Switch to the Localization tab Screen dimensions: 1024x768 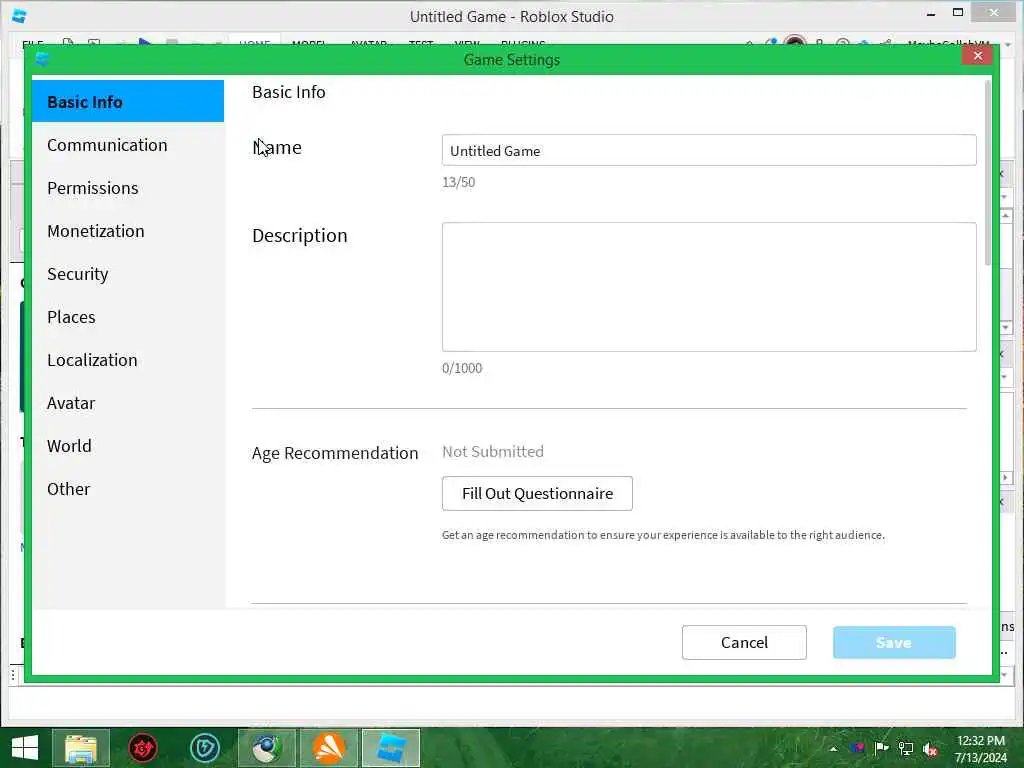pyautogui.click(x=128, y=360)
